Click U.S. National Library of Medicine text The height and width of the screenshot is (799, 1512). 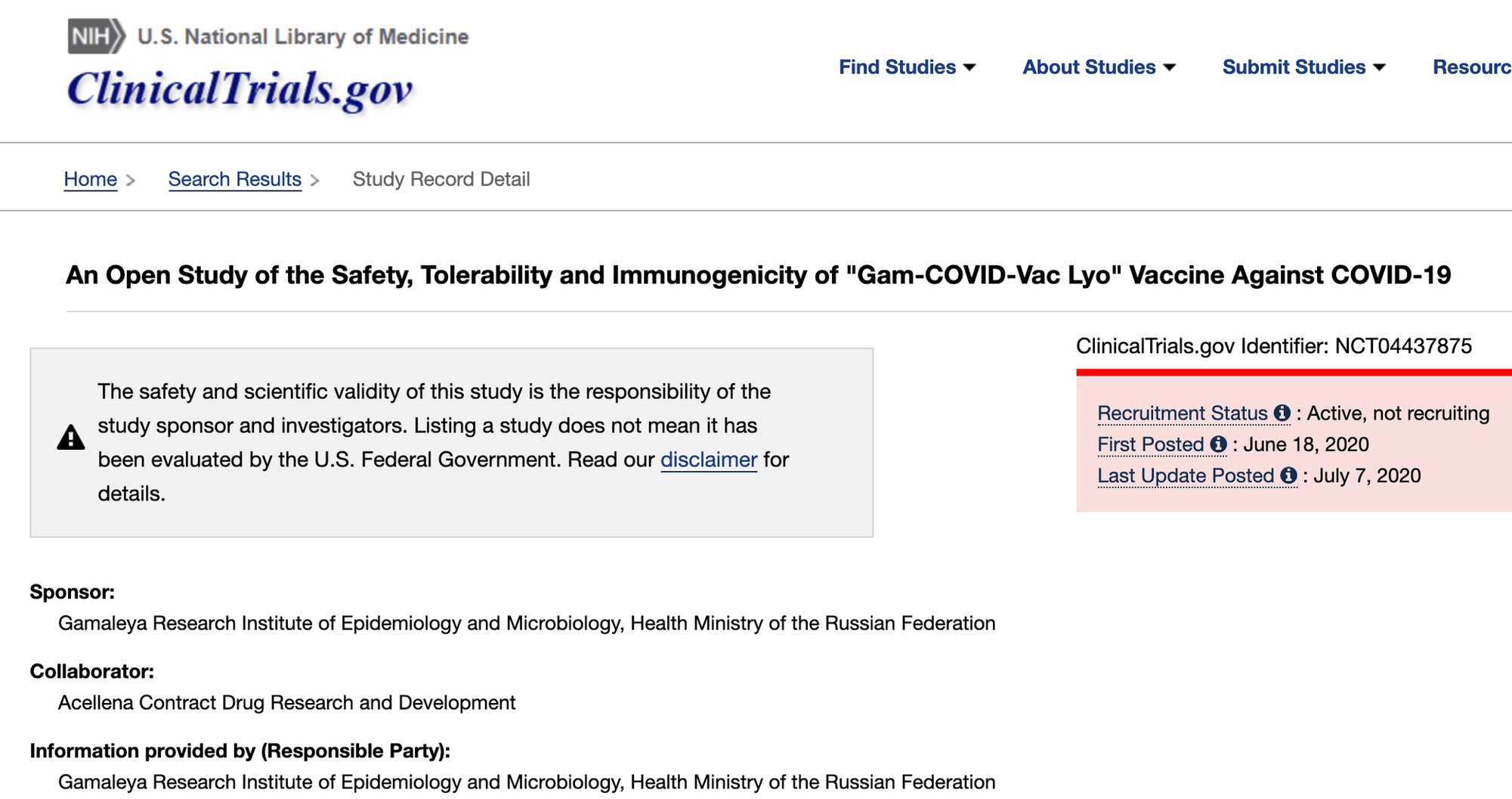pyautogui.click(x=303, y=36)
